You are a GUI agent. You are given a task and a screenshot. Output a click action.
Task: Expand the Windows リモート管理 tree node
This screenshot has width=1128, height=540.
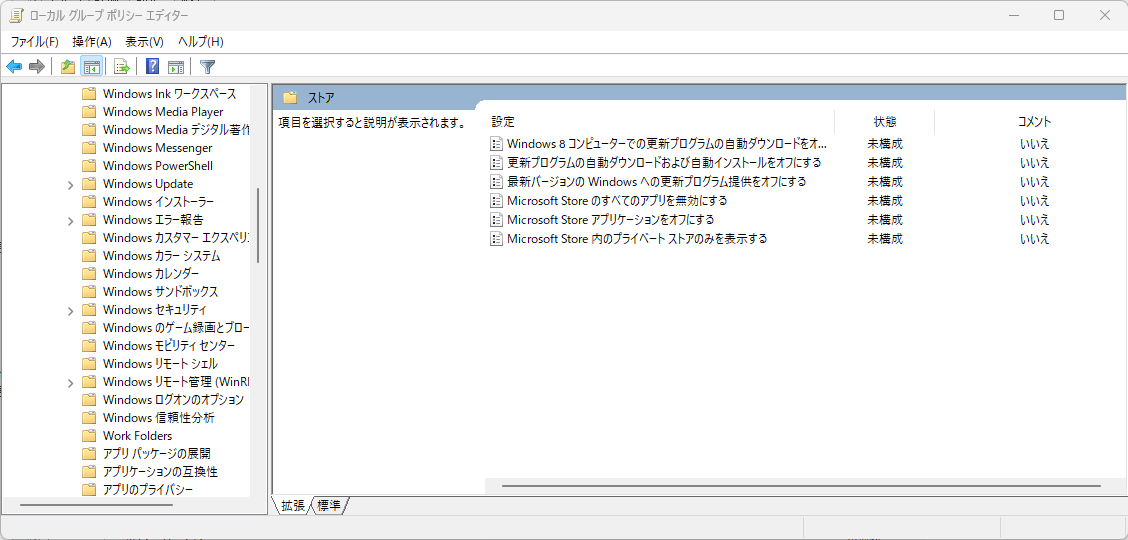coord(70,383)
